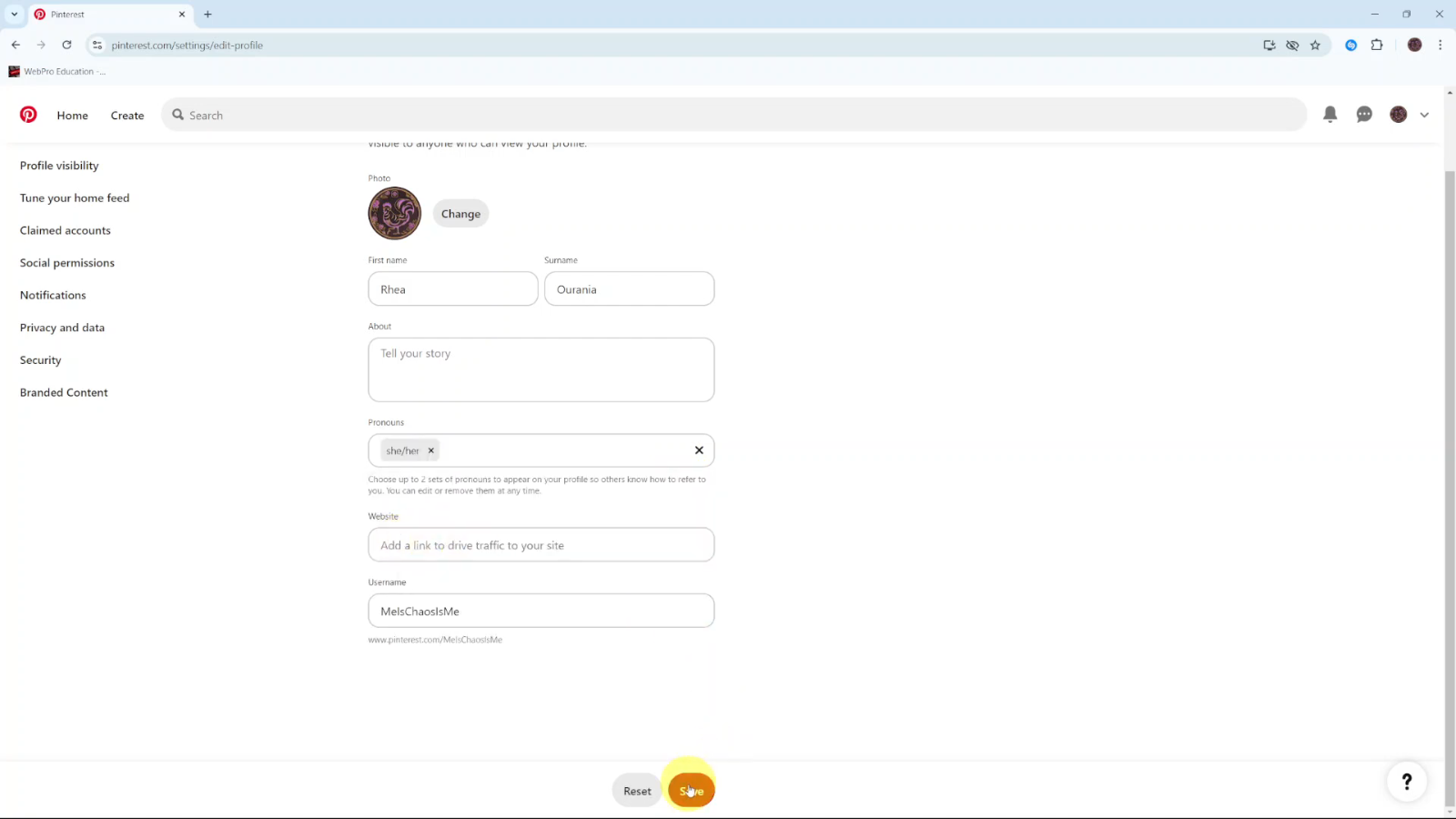Go to Home in Pinterest header

coord(73,116)
